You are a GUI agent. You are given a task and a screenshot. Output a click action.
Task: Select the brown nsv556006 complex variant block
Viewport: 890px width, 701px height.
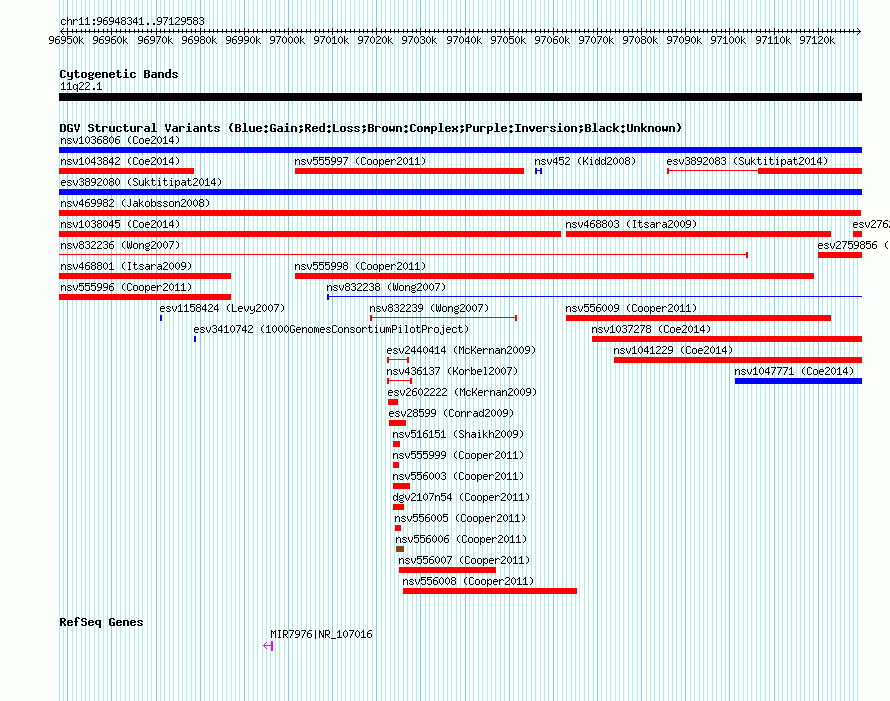pyautogui.click(x=400, y=549)
